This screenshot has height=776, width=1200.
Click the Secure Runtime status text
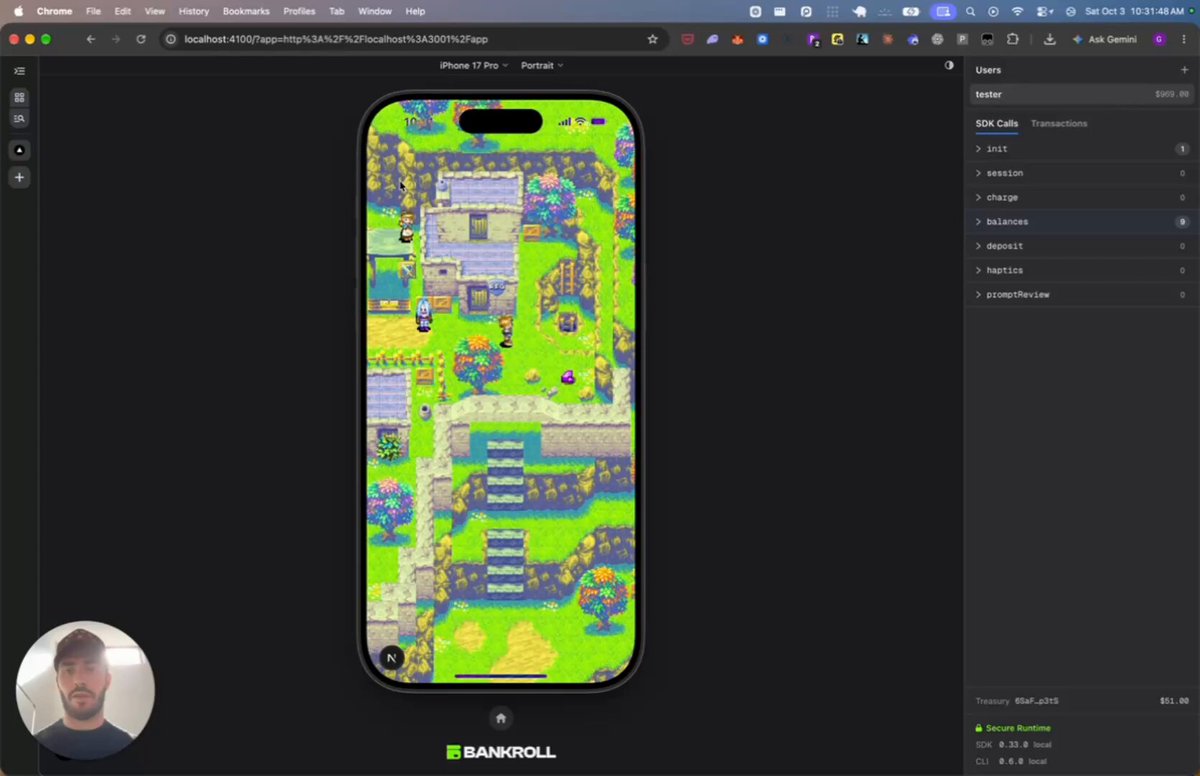[x=1018, y=728]
